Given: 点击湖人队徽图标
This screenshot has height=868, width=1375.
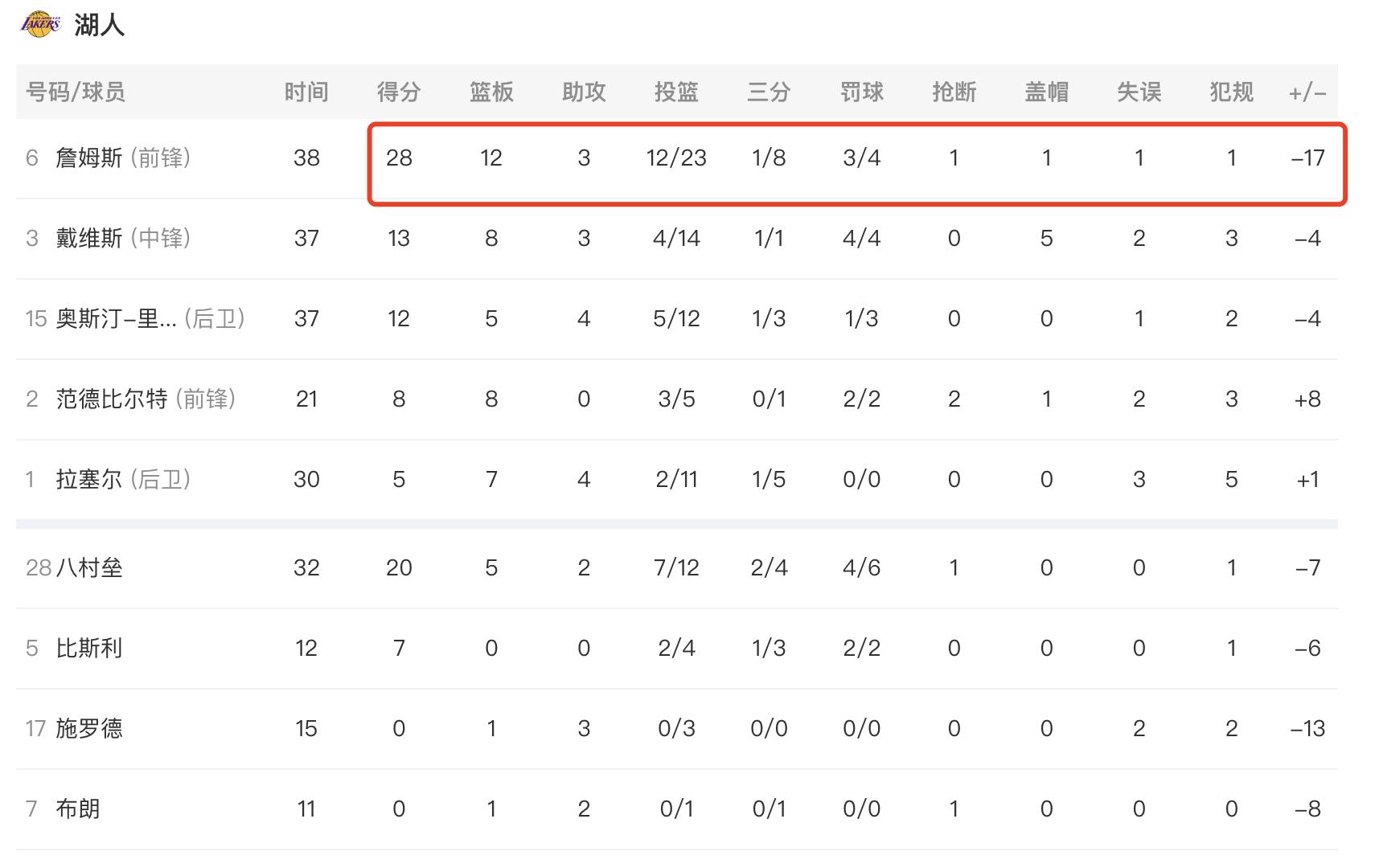Looking at the screenshot, I should point(40,22).
